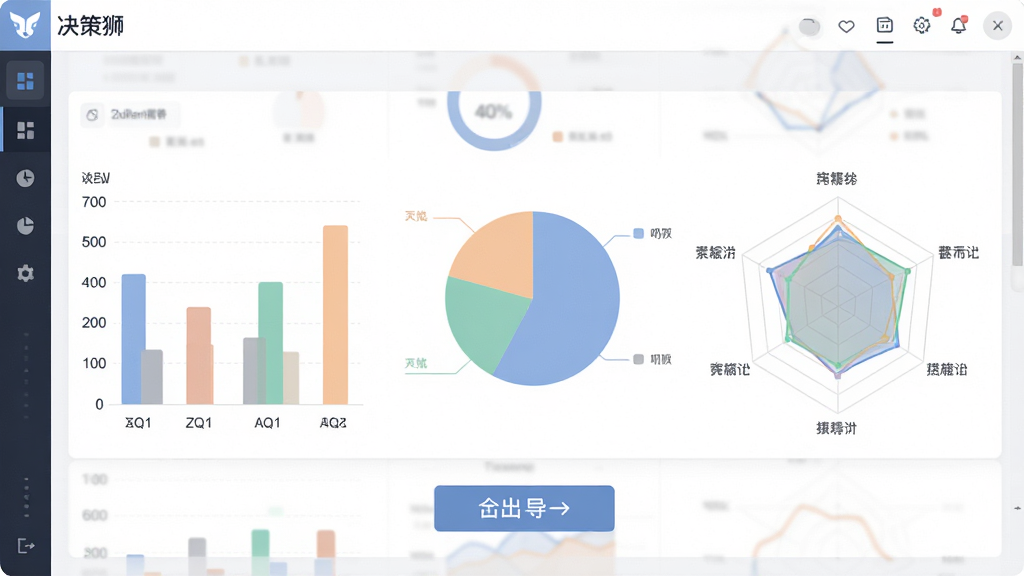Click the gray legend swatch beside the pie chart

(639, 359)
